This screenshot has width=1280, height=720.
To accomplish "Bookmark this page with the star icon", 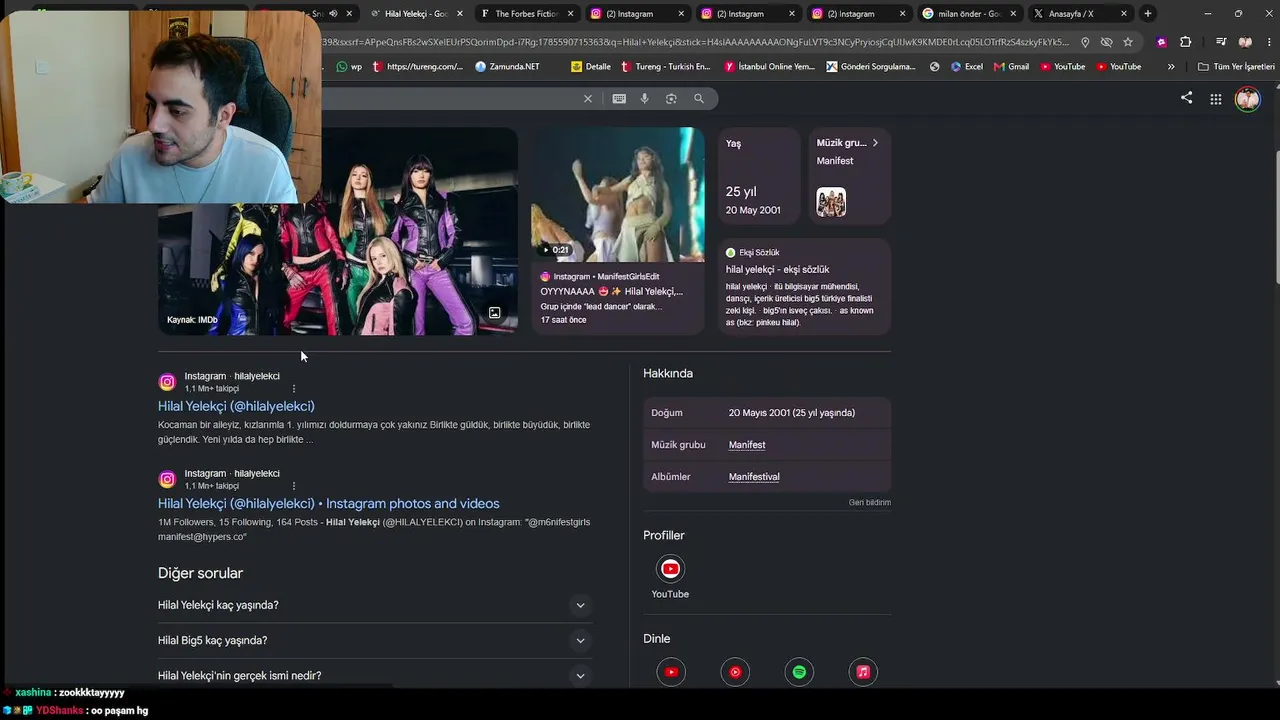I will coord(1128,42).
